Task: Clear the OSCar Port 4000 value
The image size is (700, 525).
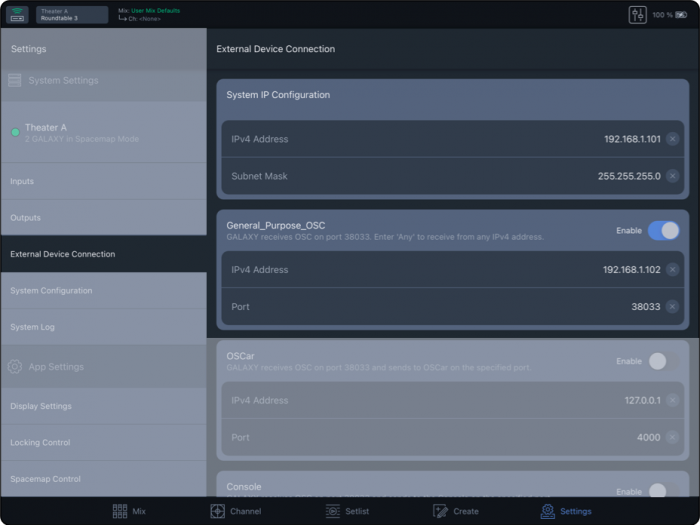Action: 672,438
